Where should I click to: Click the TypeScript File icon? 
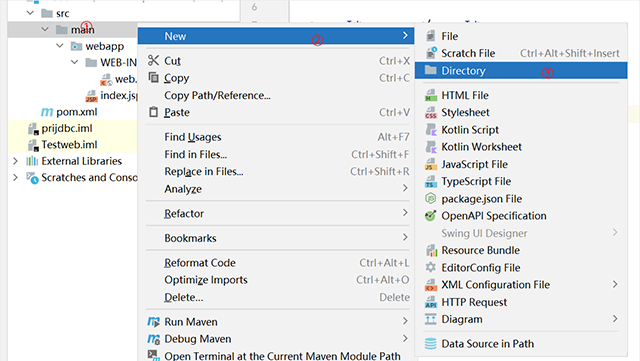tap(431, 181)
